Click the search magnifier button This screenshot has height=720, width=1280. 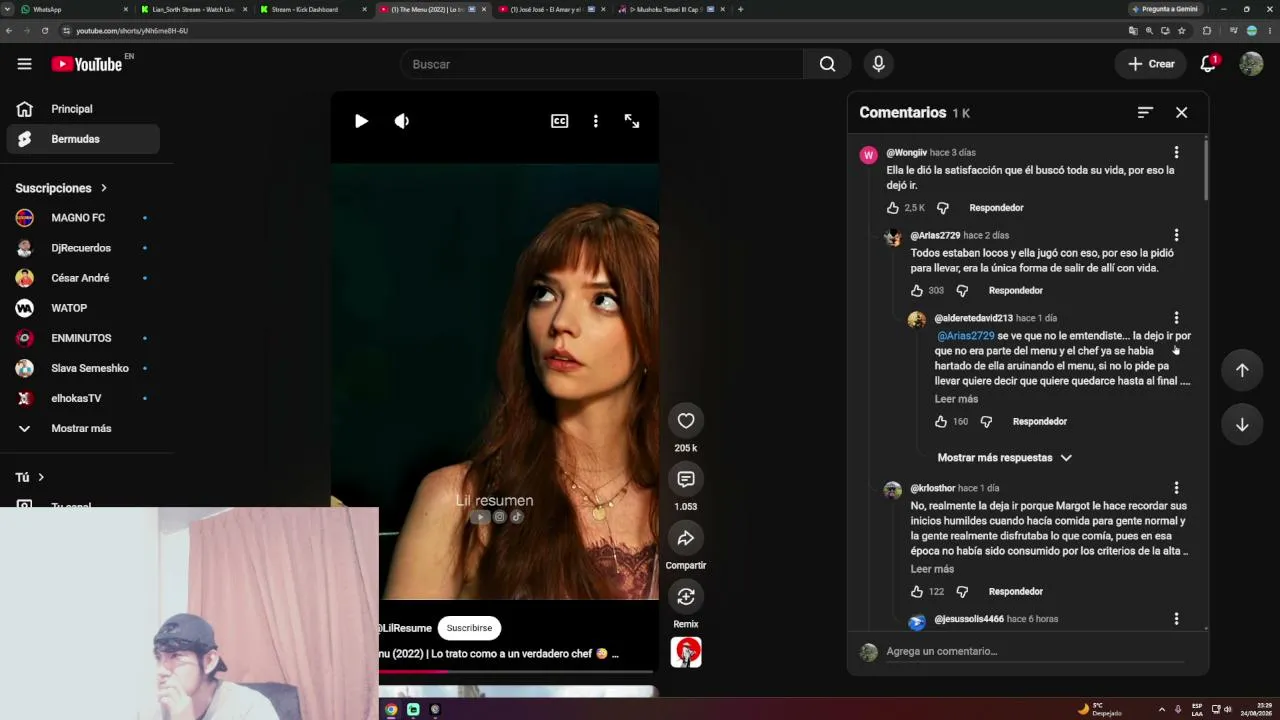coord(827,64)
